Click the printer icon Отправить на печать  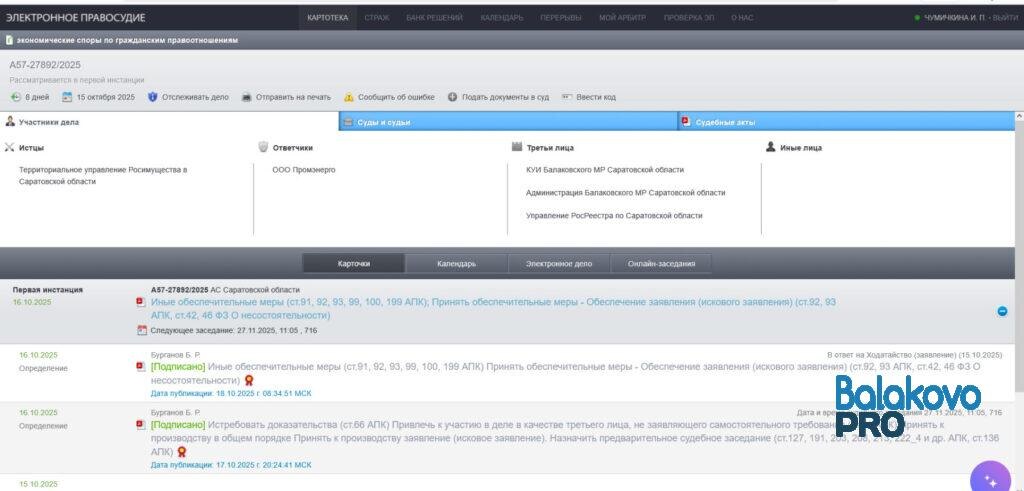tap(246, 97)
